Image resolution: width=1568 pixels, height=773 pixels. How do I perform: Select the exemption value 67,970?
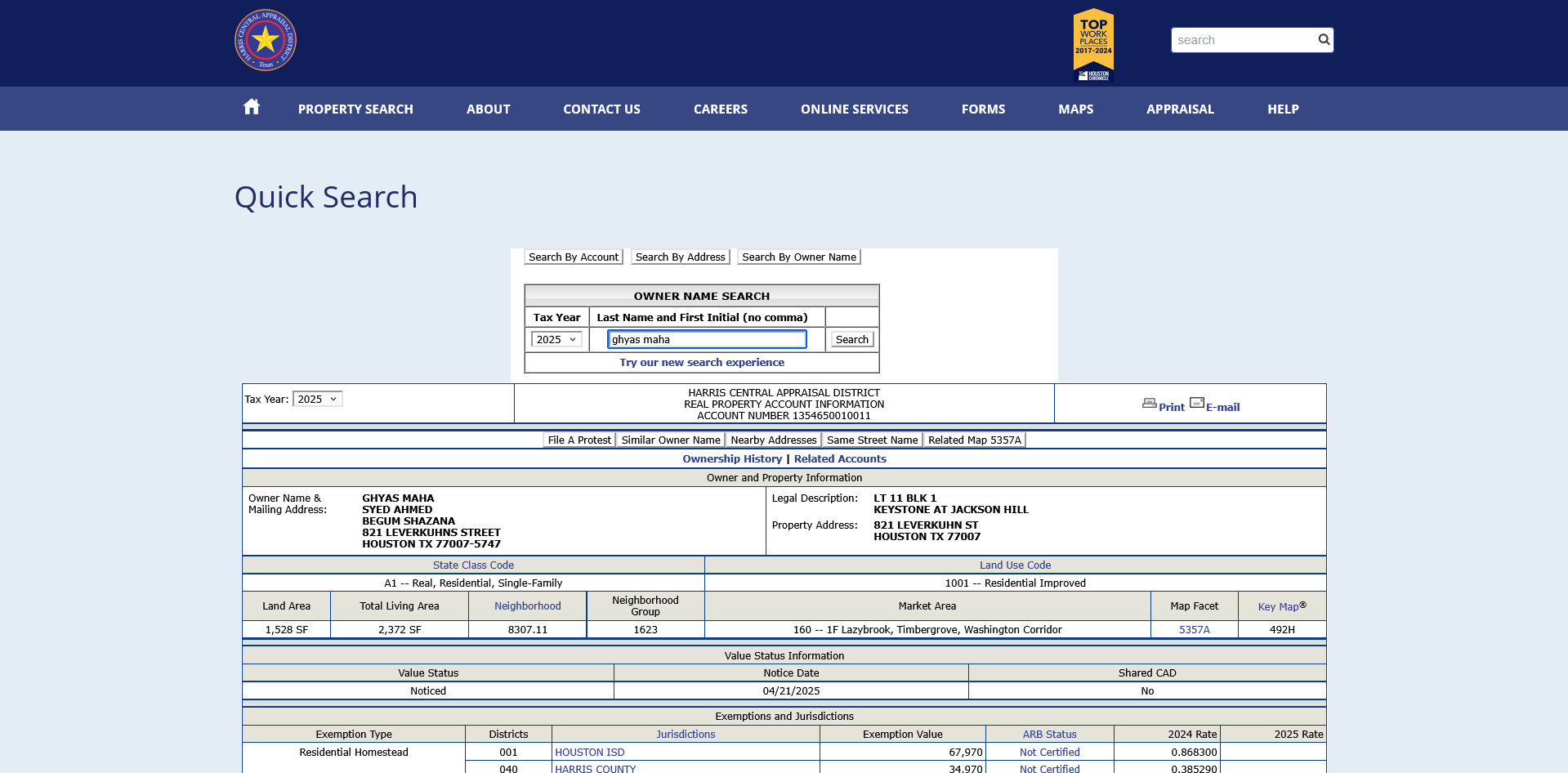pos(966,753)
